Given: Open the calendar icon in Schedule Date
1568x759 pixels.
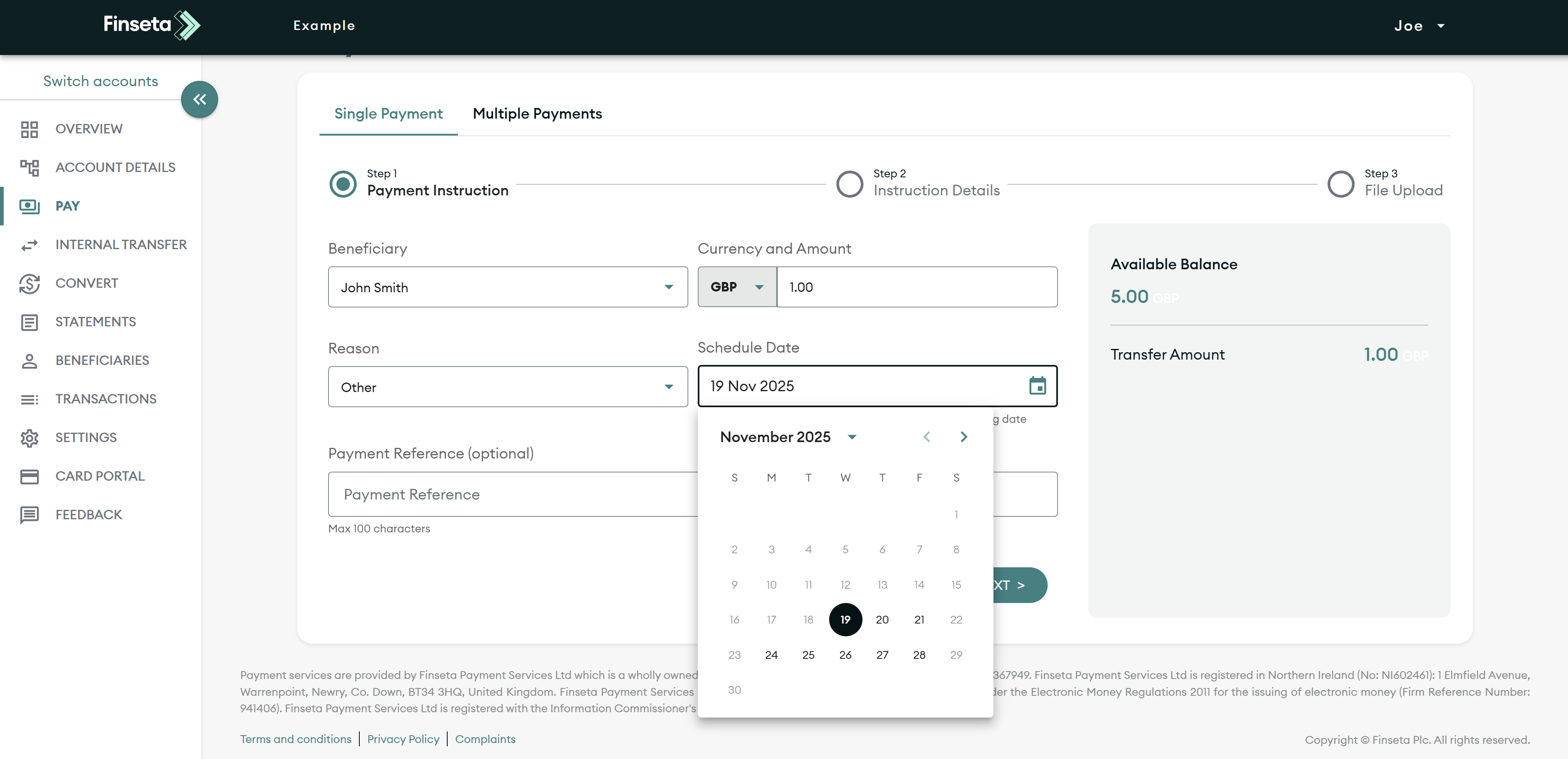Looking at the screenshot, I should point(1037,385).
